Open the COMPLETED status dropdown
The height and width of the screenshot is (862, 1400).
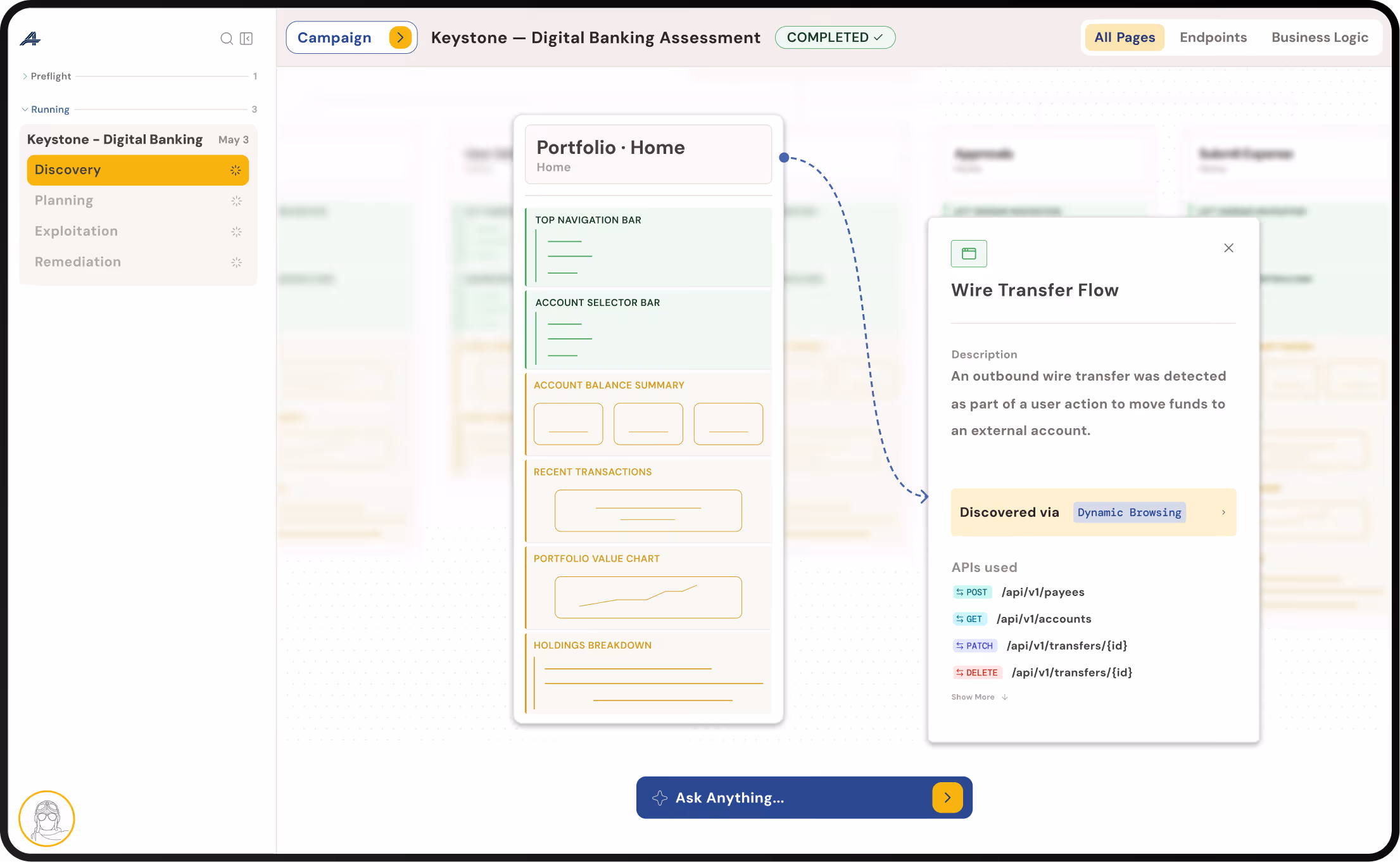pyautogui.click(x=835, y=37)
